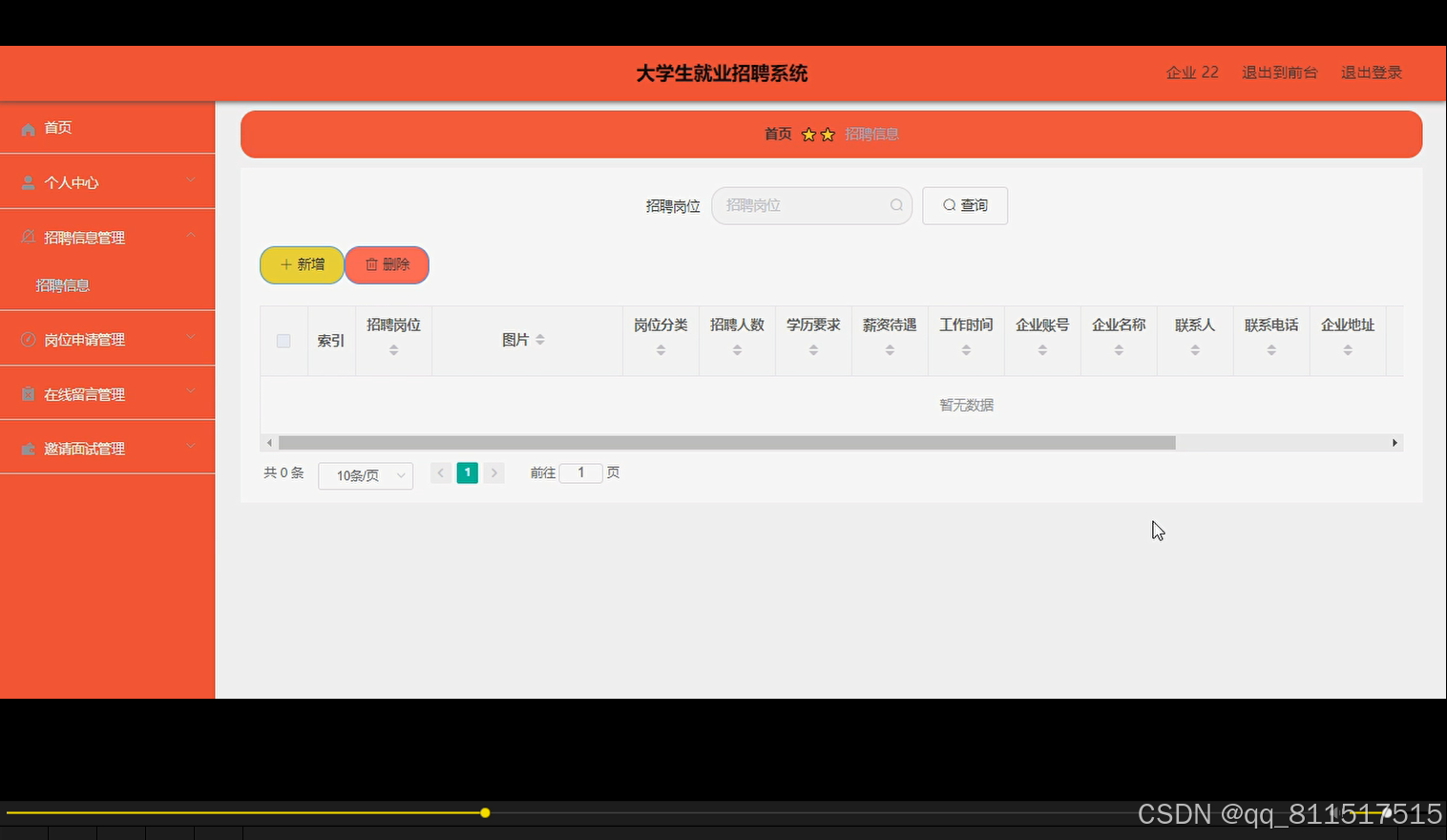
Task: Sort by the 联系电话 column arrows
Action: click(x=1271, y=350)
